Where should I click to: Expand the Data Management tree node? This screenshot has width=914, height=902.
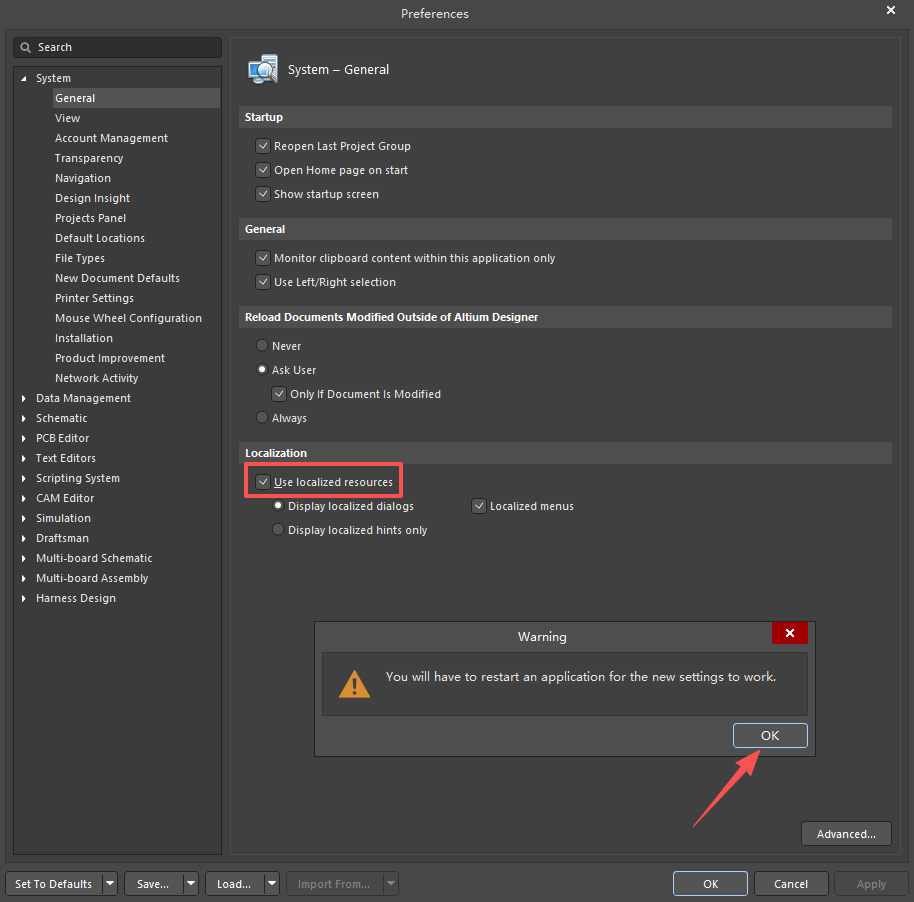tap(25, 398)
